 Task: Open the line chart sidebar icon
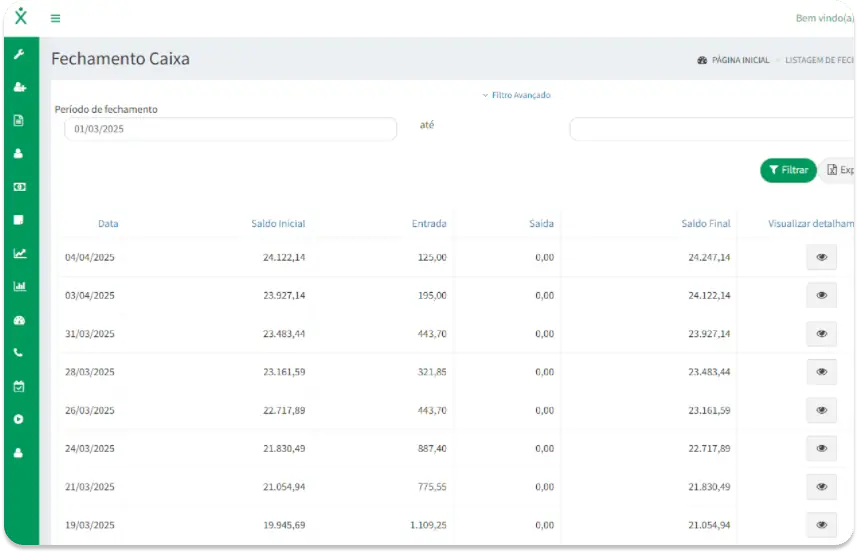20,253
